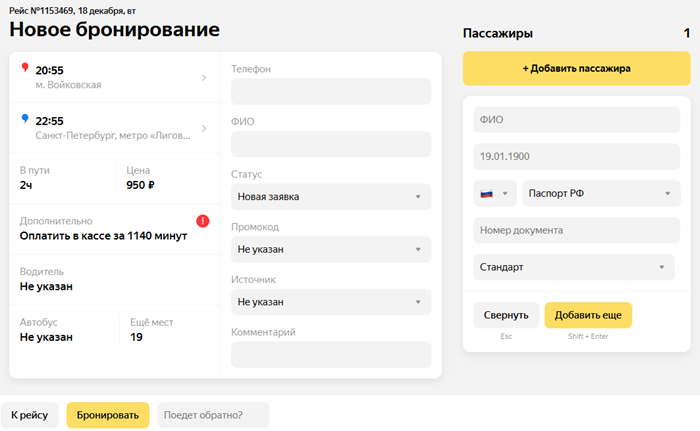Click the price value 950 ₽

[x=140, y=185]
